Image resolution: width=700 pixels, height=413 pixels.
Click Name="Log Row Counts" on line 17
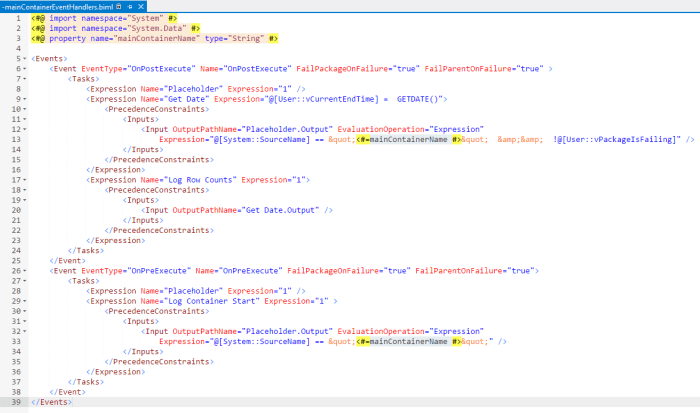click(x=189, y=180)
